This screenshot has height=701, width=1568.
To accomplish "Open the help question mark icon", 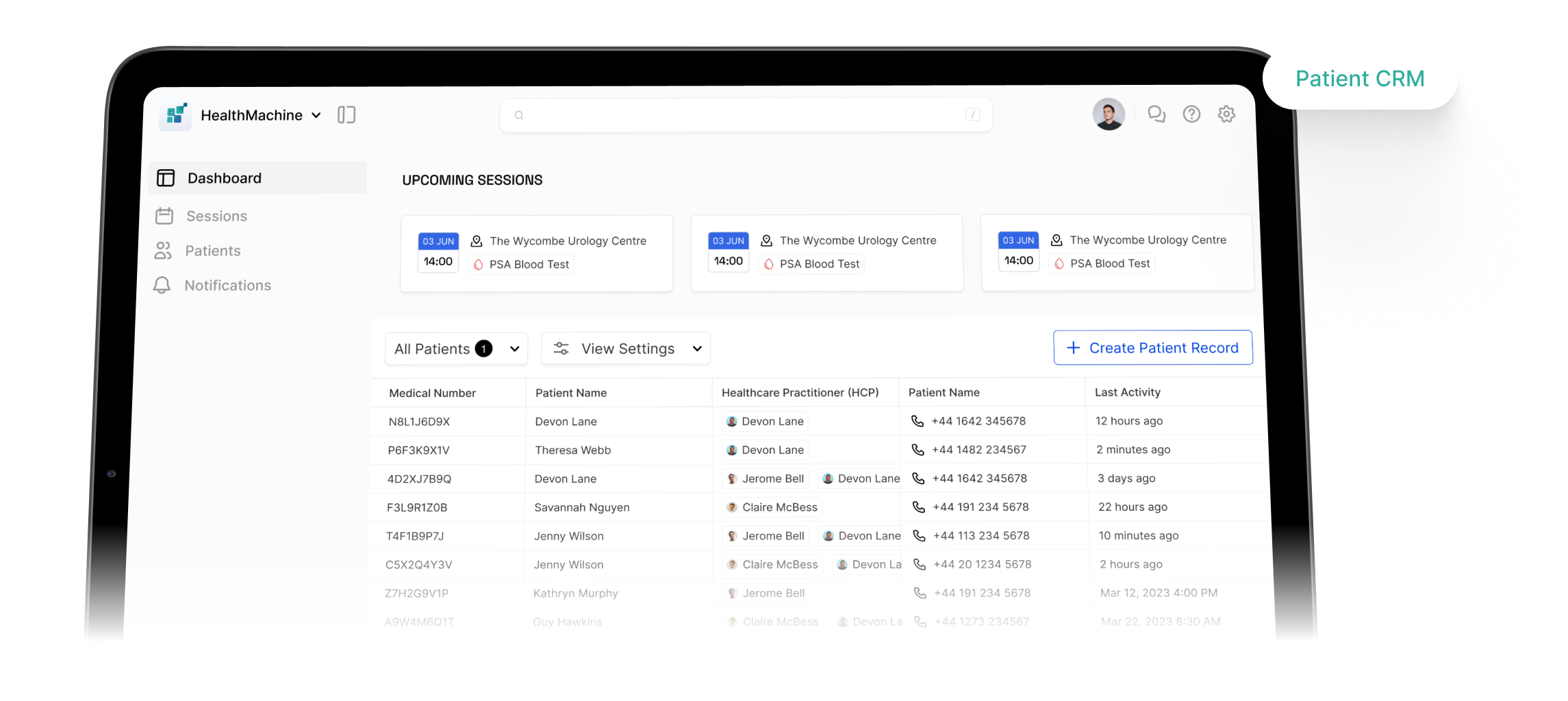I will coord(1191,114).
